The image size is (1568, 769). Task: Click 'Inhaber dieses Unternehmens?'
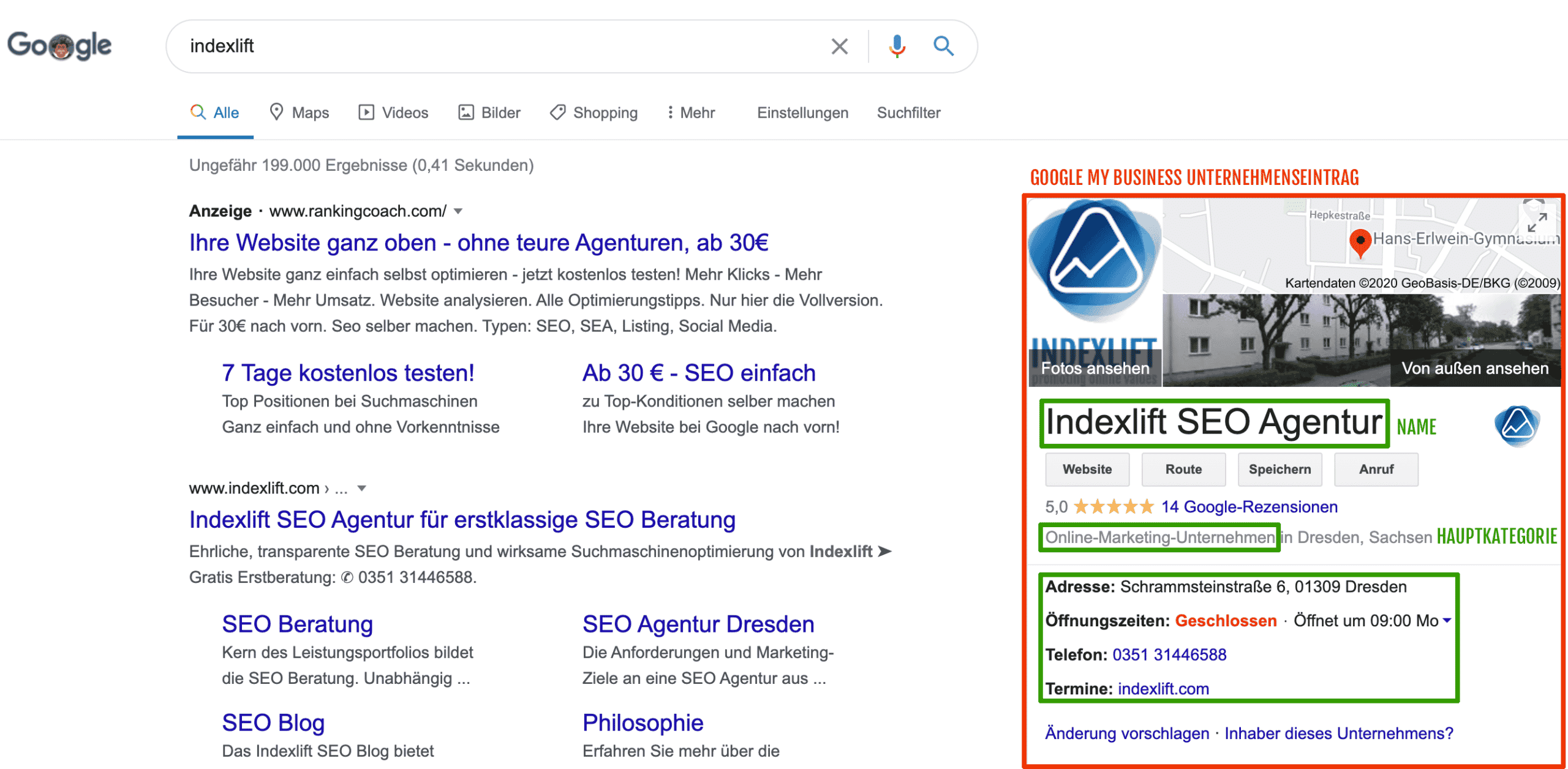1339,733
